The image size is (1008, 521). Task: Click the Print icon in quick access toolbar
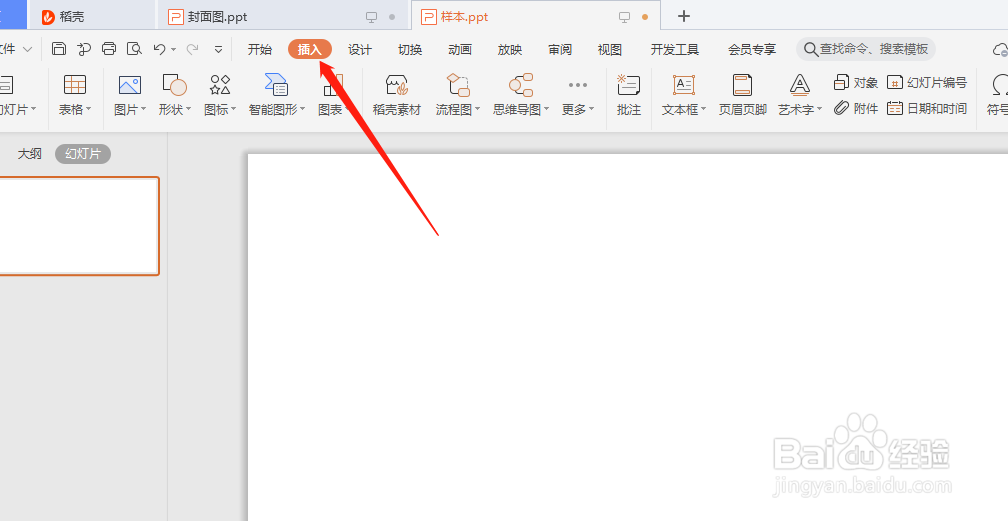tap(109, 49)
